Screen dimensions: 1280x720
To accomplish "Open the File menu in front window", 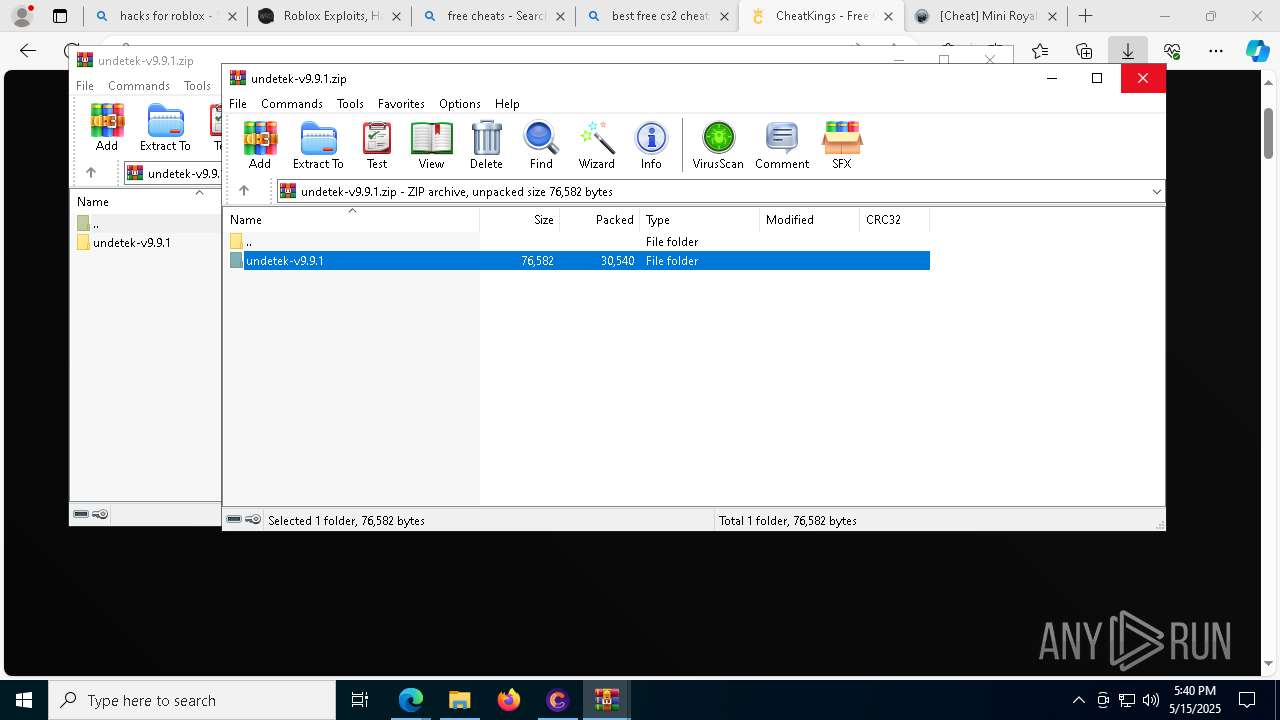I will point(238,104).
